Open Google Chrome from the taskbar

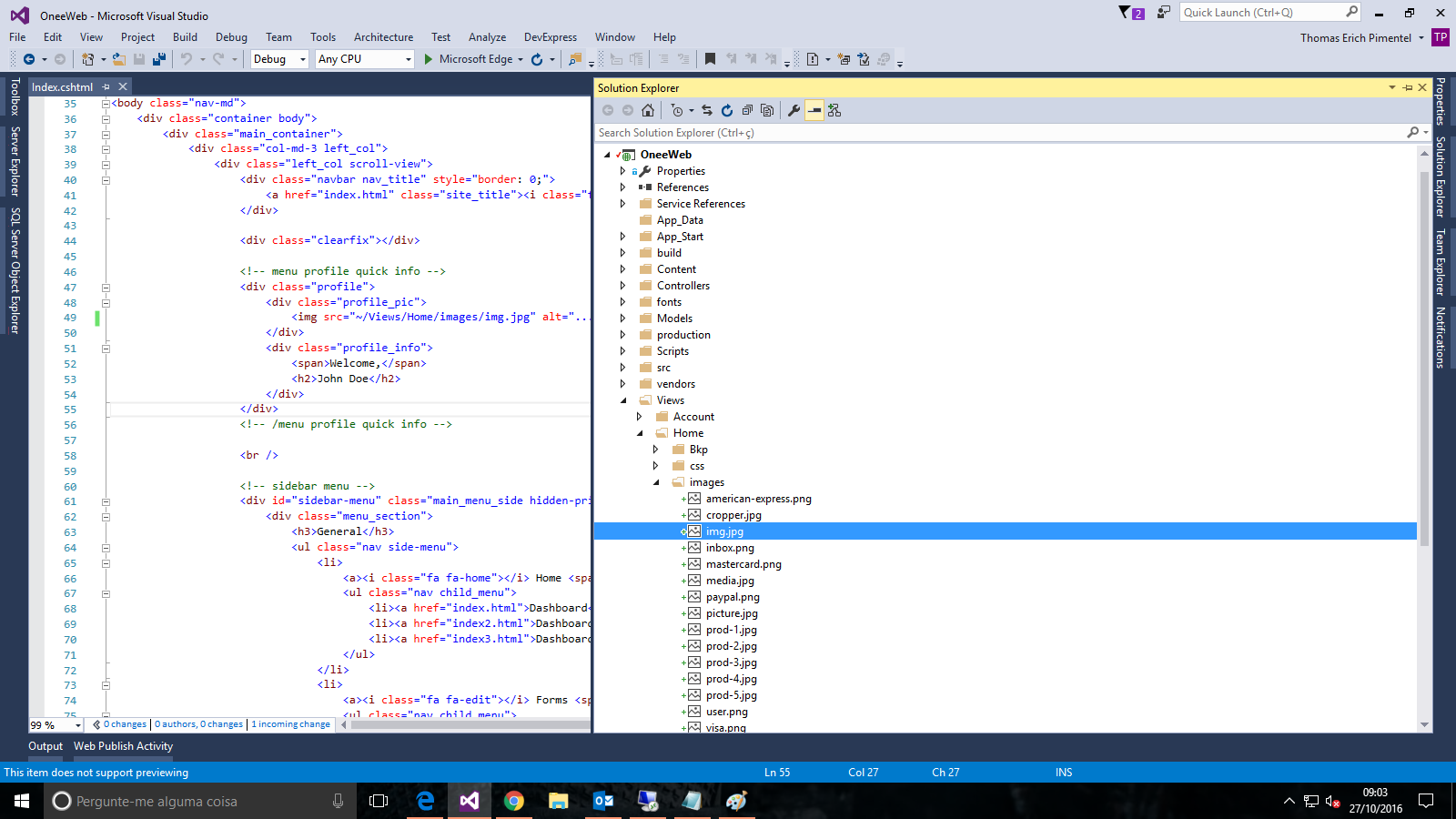click(514, 801)
